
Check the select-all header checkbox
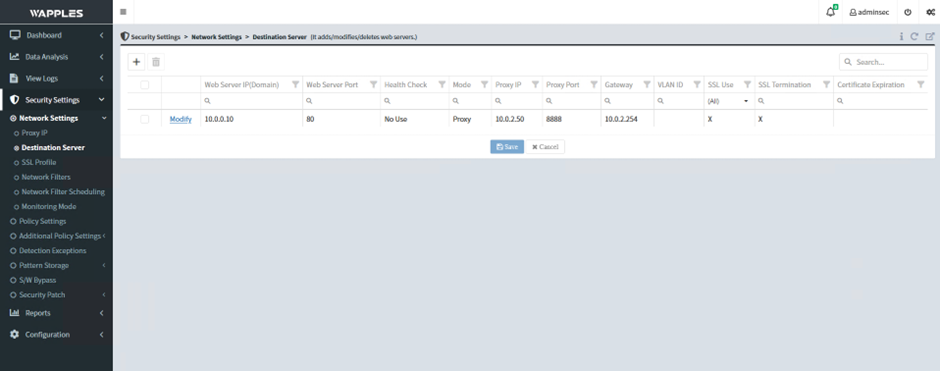144,85
